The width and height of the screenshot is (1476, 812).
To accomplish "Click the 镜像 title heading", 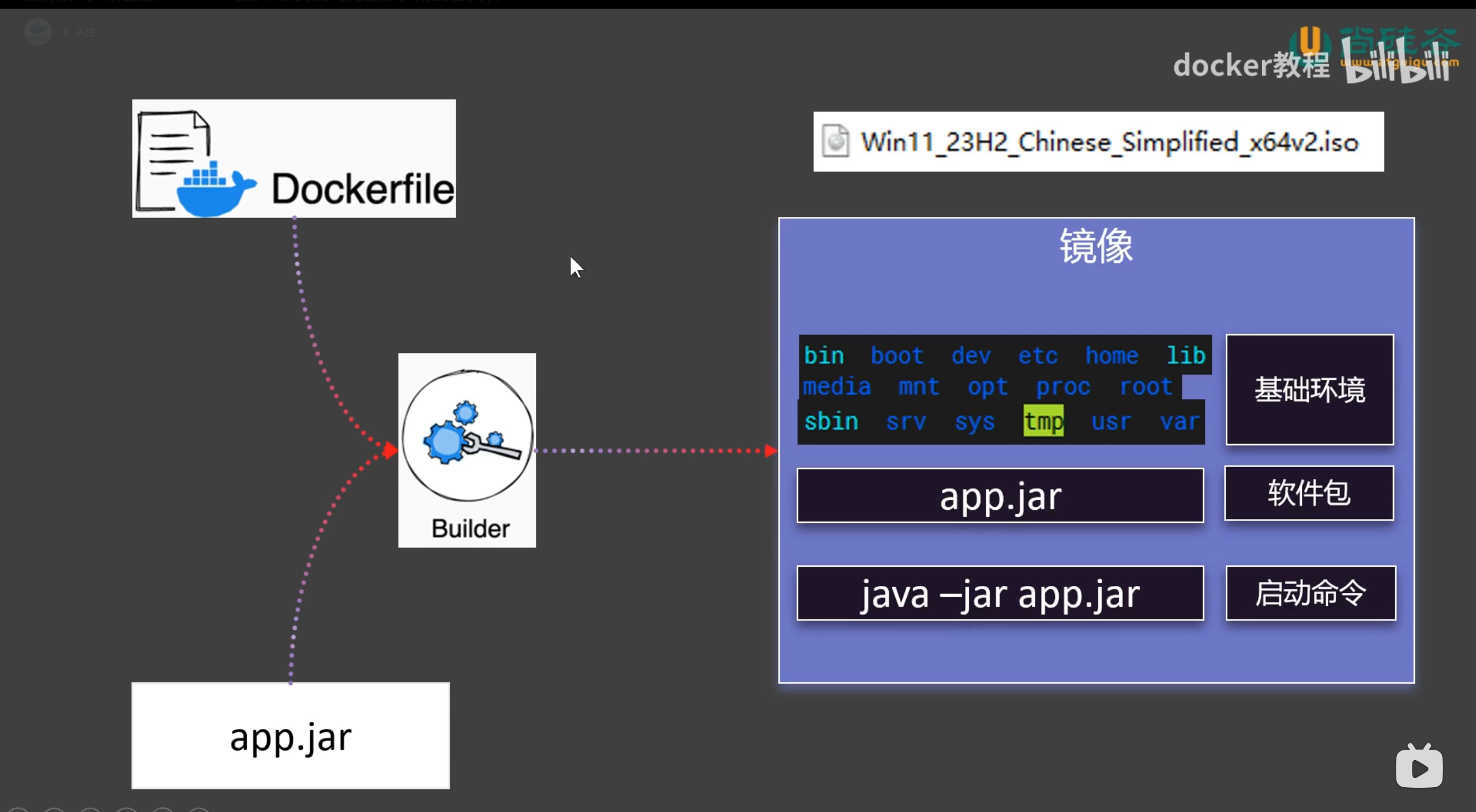I will [x=1095, y=246].
